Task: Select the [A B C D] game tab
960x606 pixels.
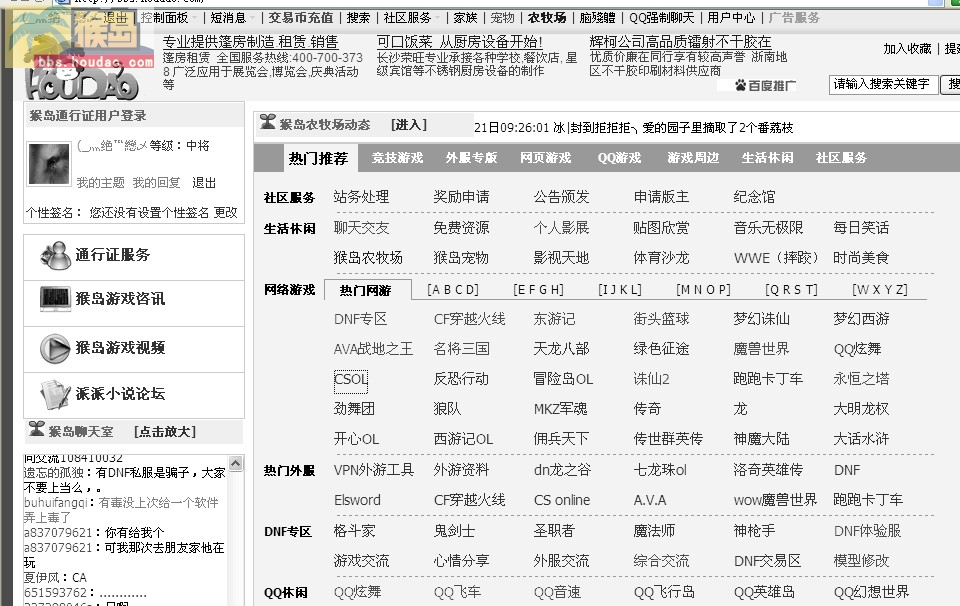Action: [453, 290]
